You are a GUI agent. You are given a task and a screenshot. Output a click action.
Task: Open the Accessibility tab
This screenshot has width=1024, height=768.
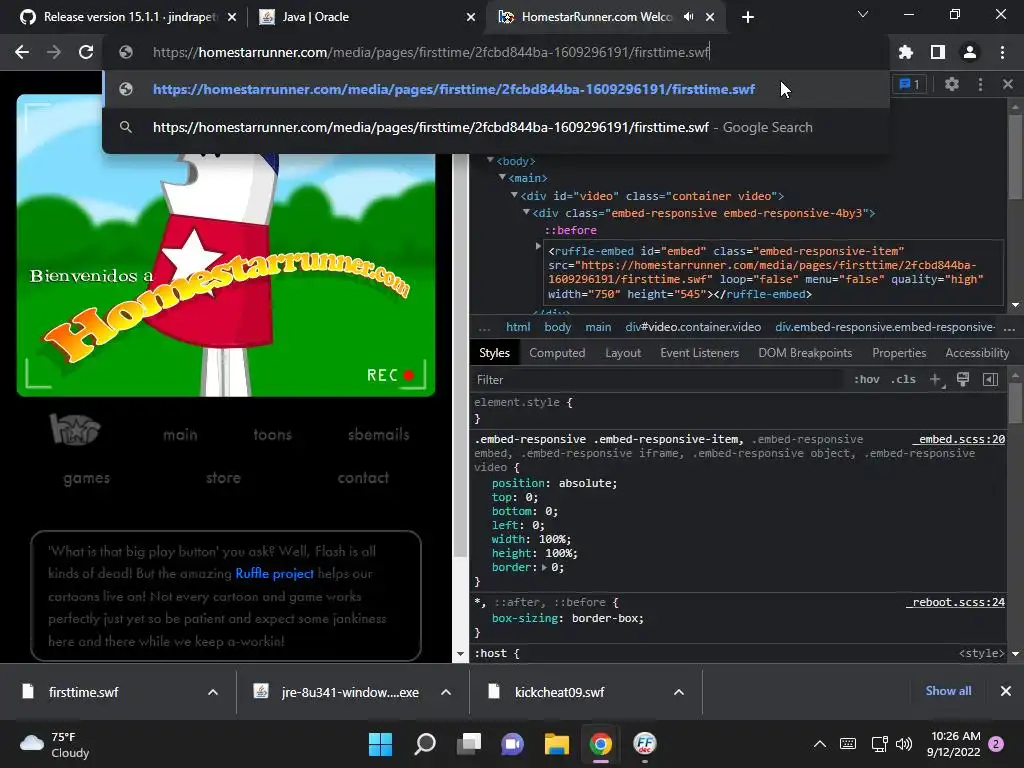(x=977, y=353)
